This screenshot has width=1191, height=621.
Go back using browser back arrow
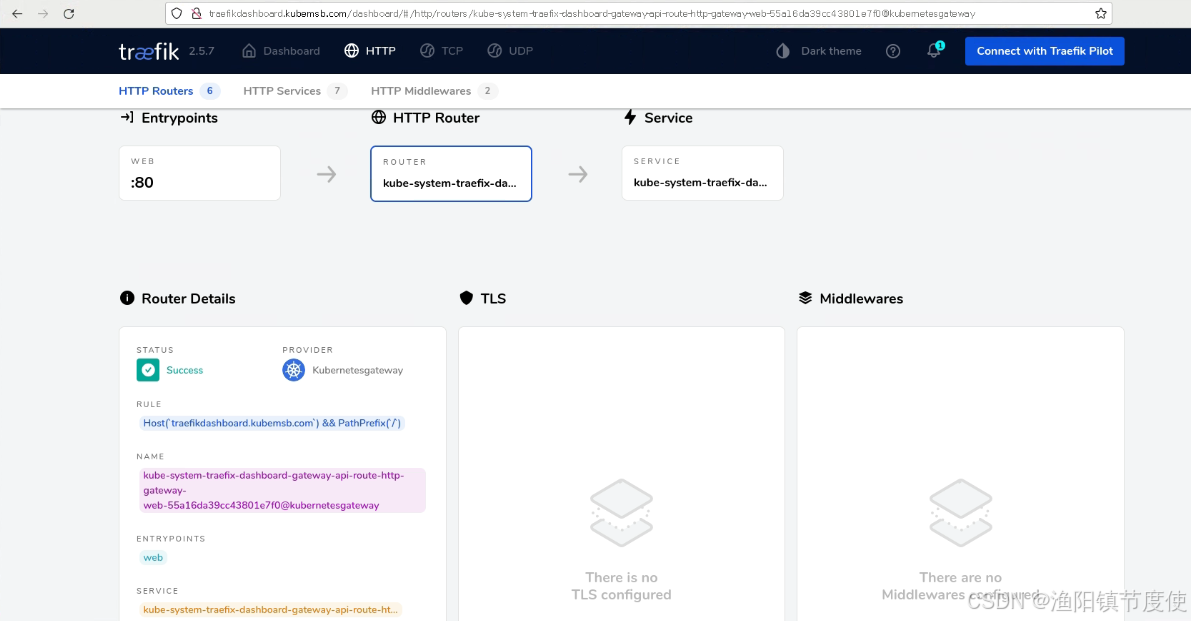[x=17, y=14]
